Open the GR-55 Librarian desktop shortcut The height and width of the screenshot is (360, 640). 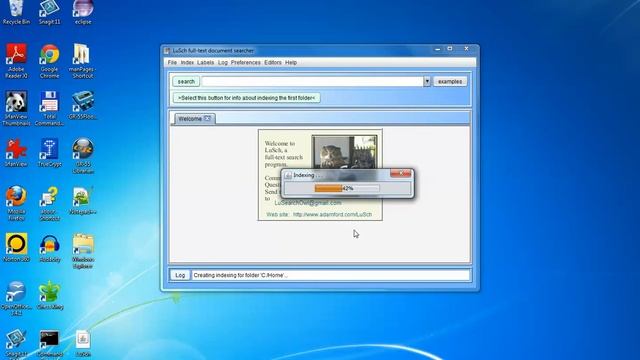[x=83, y=156]
